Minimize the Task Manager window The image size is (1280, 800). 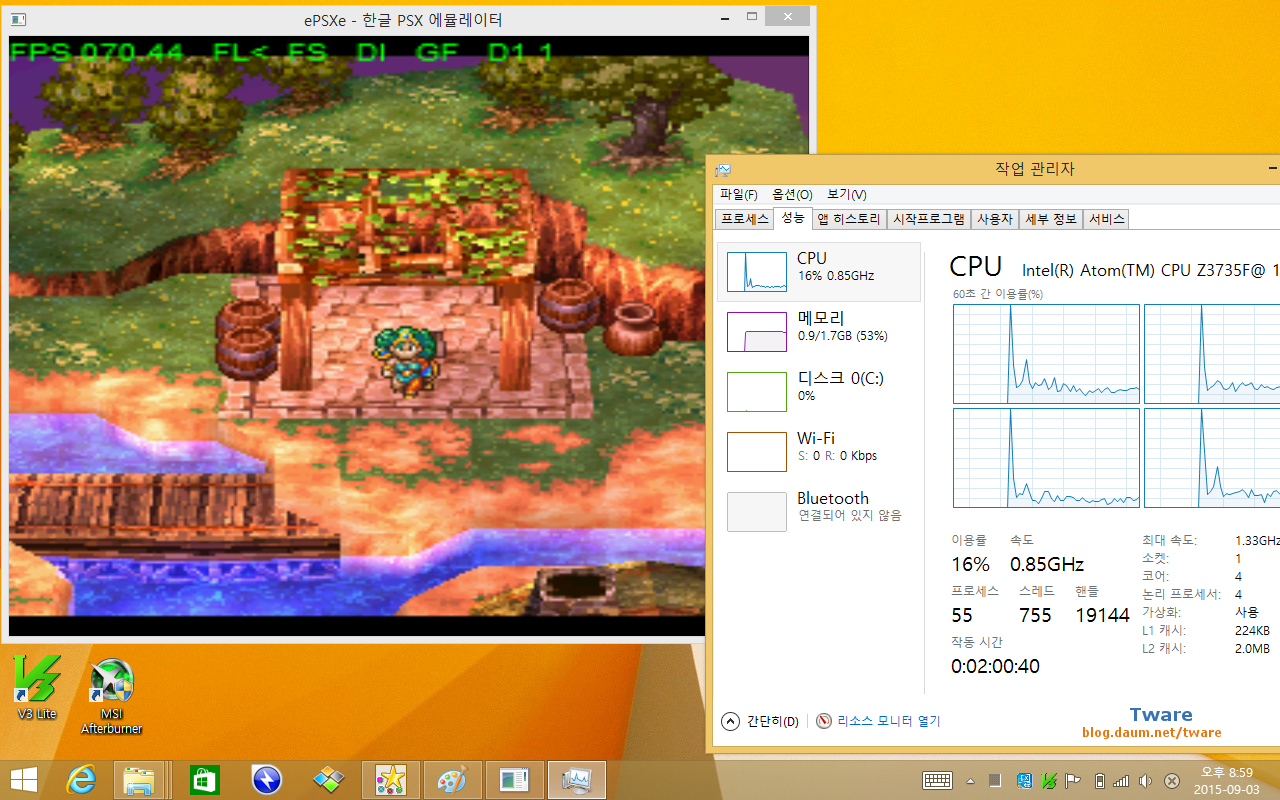(1272, 169)
